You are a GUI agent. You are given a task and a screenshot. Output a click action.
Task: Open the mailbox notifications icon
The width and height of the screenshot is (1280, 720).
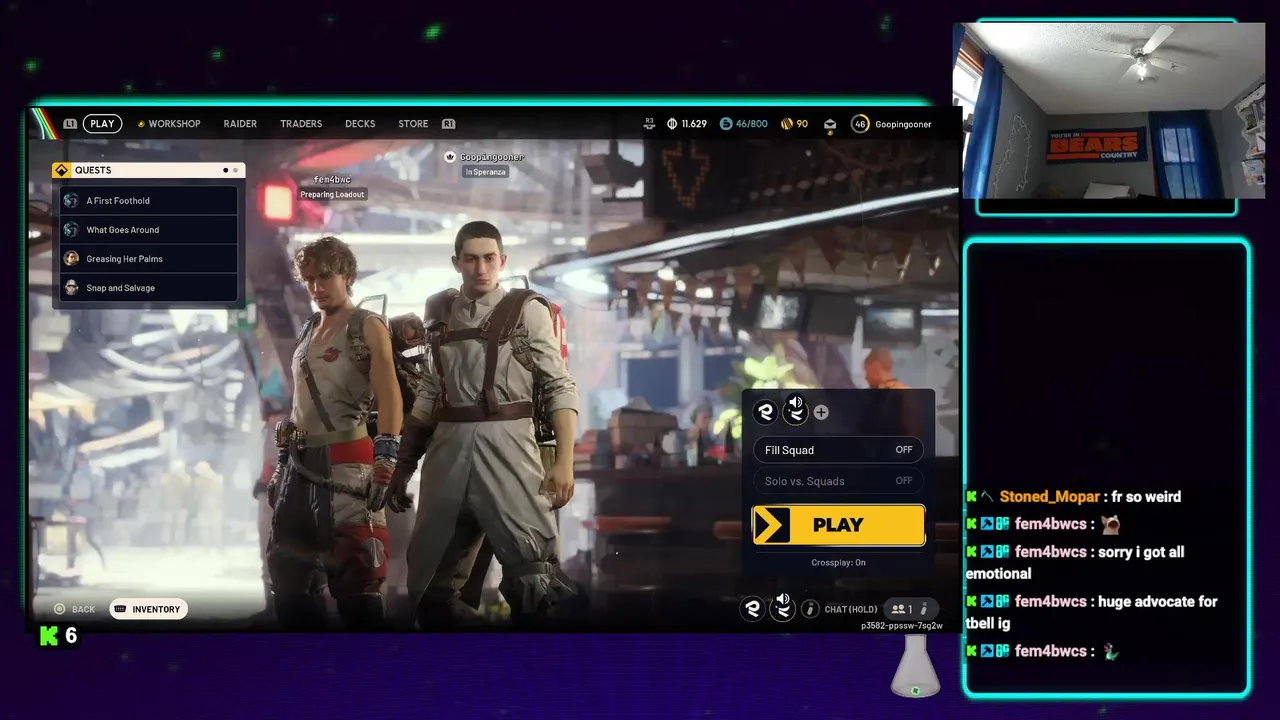pos(830,124)
